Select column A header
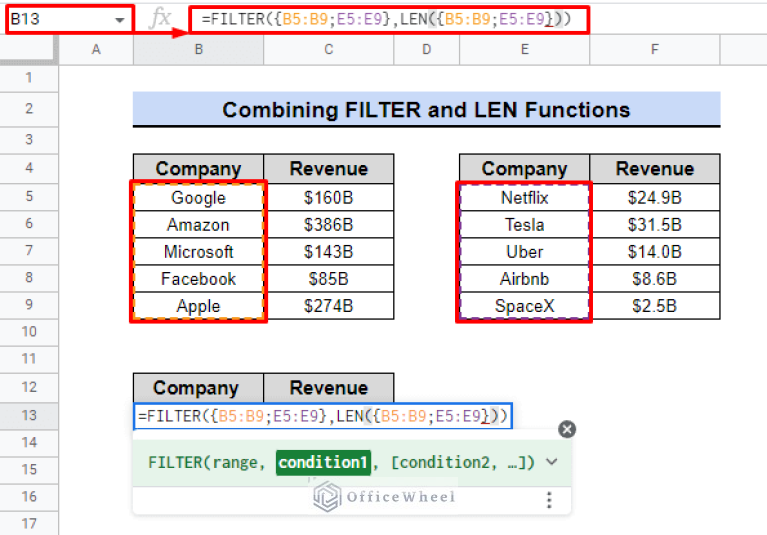Screen dimensions: 767x535 (96, 49)
